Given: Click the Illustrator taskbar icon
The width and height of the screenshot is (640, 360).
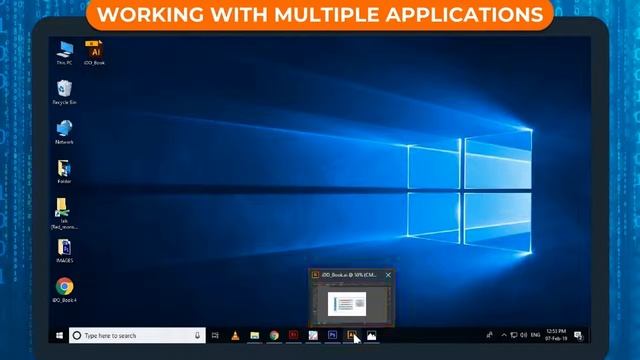Looking at the screenshot, I should 352,336.
